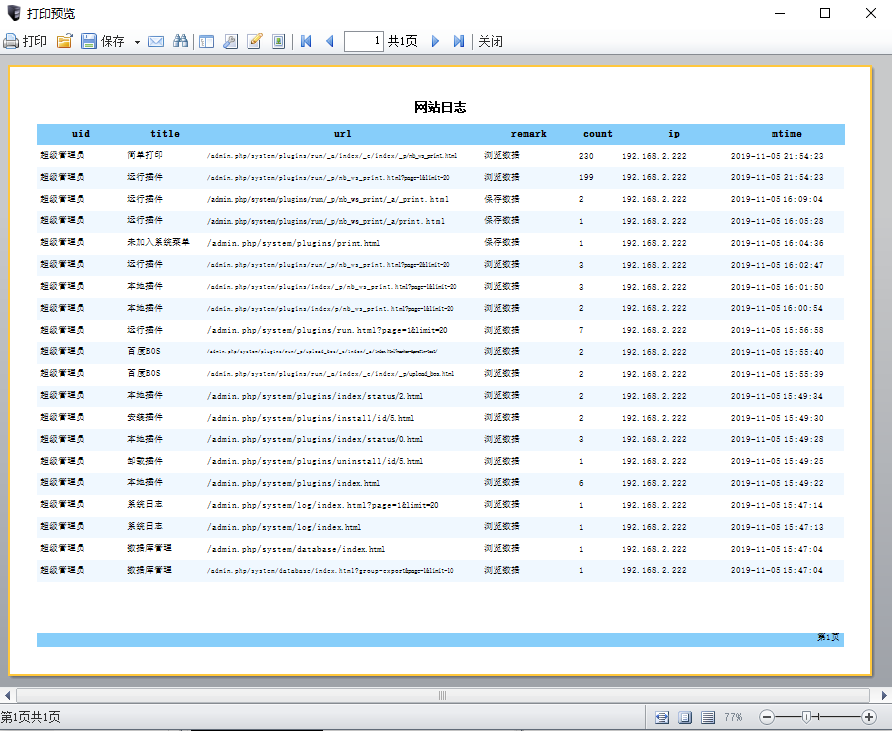Expand the 保存 save format dropdown arrow
Screen dimensions: 892x731
(x=137, y=42)
